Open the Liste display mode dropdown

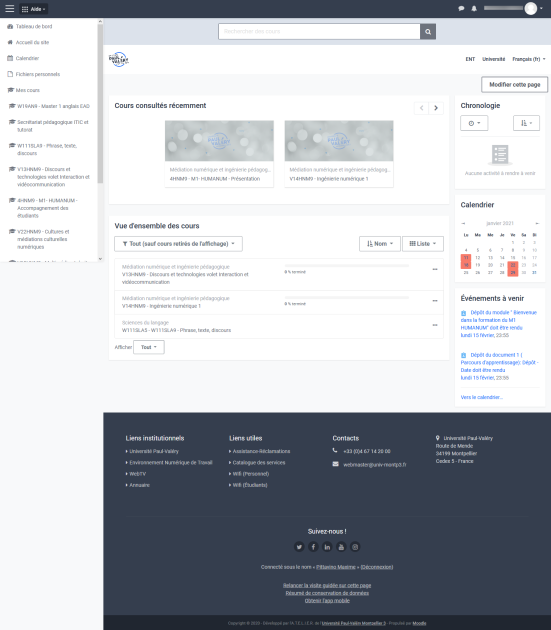pyautogui.click(x=423, y=244)
